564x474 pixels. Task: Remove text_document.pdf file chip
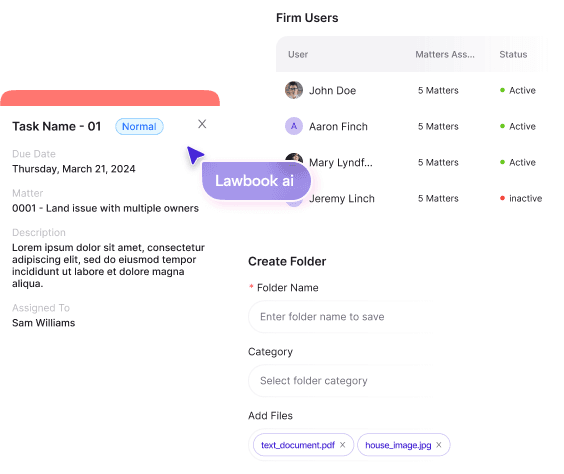[342, 445]
